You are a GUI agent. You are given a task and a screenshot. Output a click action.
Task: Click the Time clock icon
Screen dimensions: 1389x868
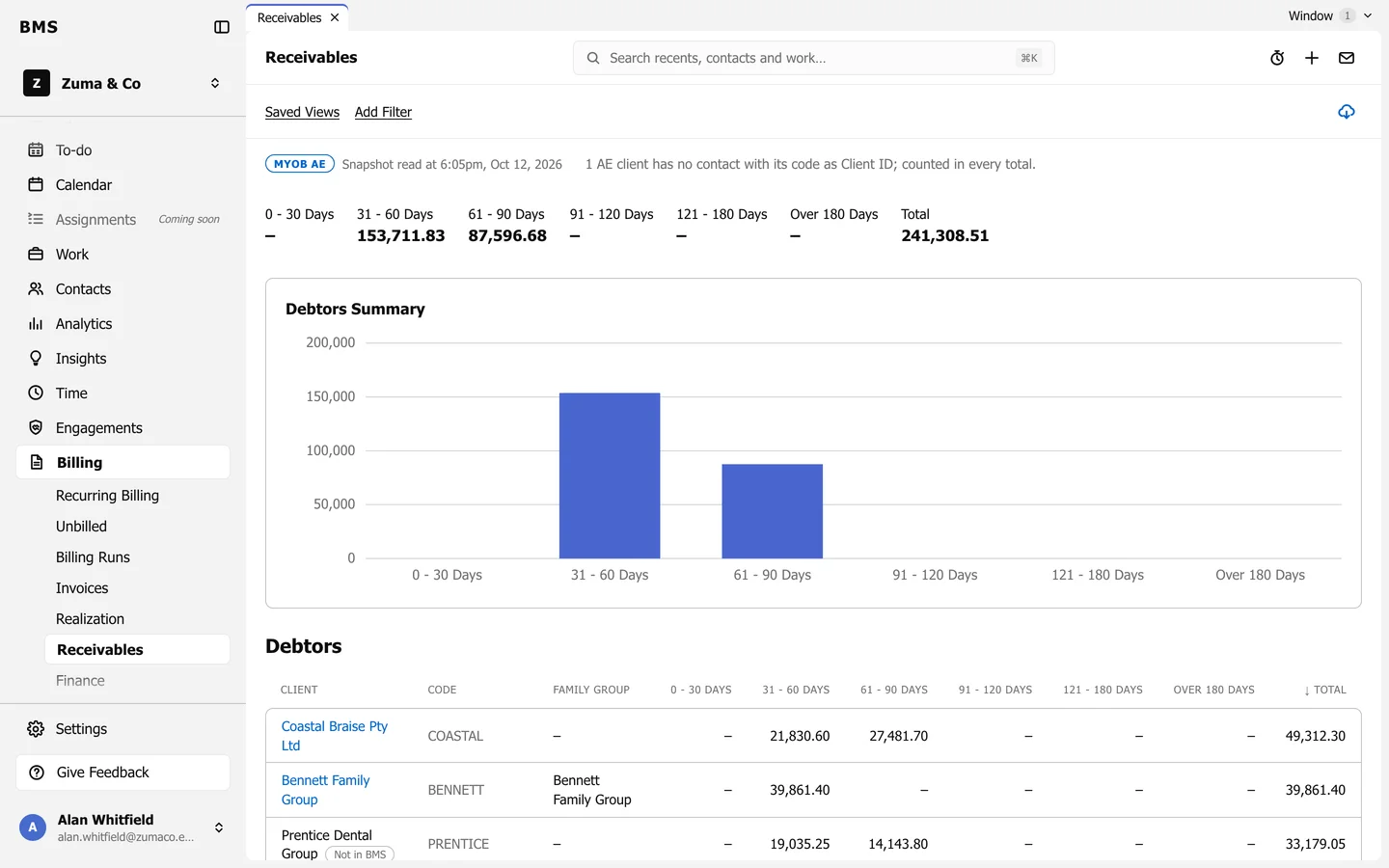point(36,393)
